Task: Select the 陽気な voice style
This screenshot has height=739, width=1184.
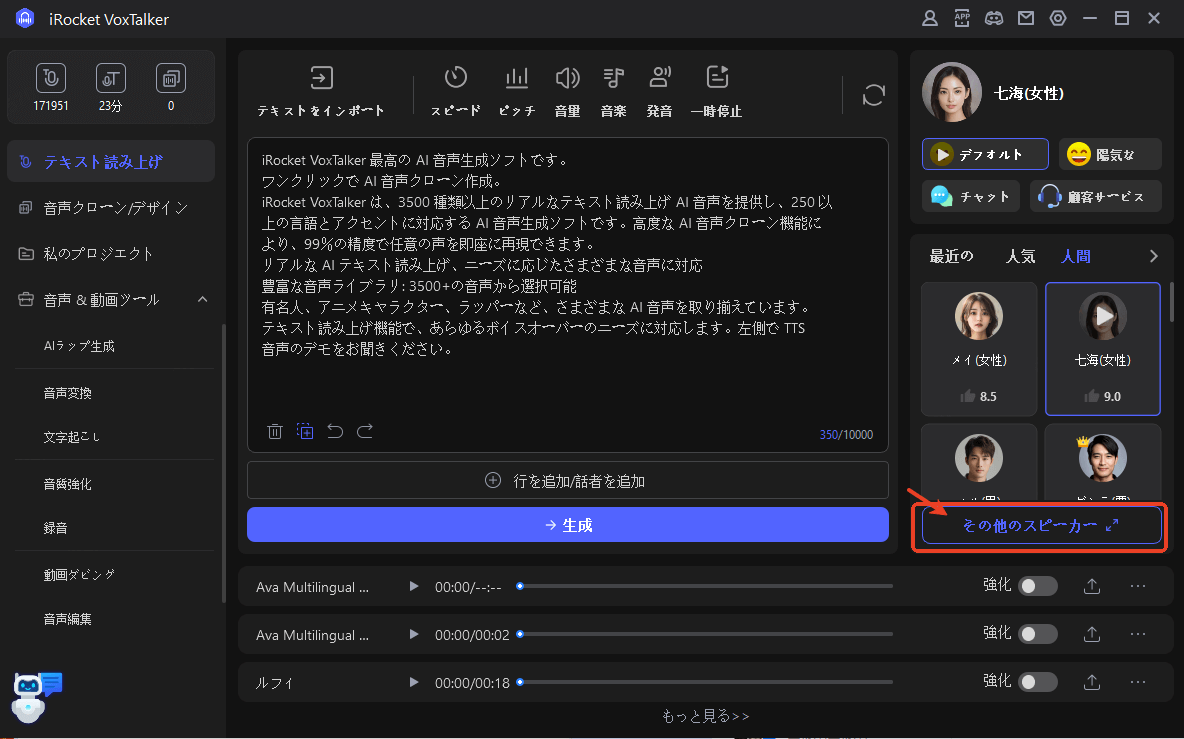Action: tap(1109, 154)
